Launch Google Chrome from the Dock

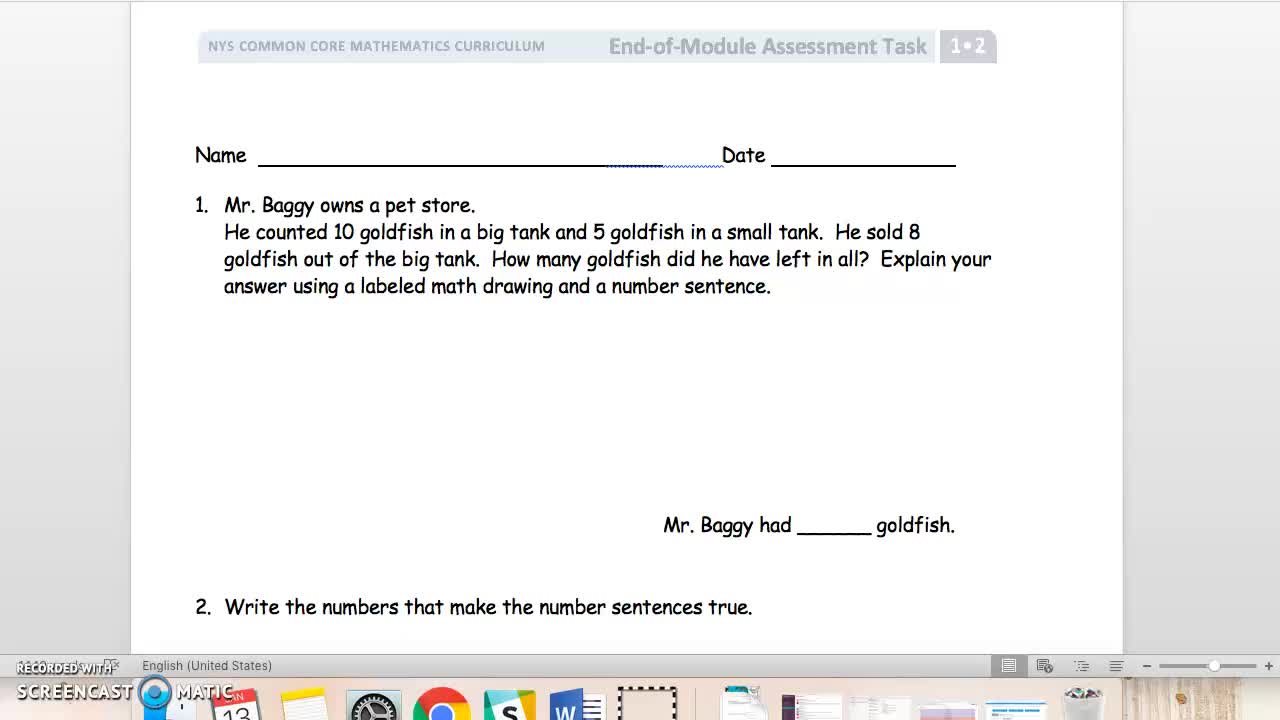441,704
